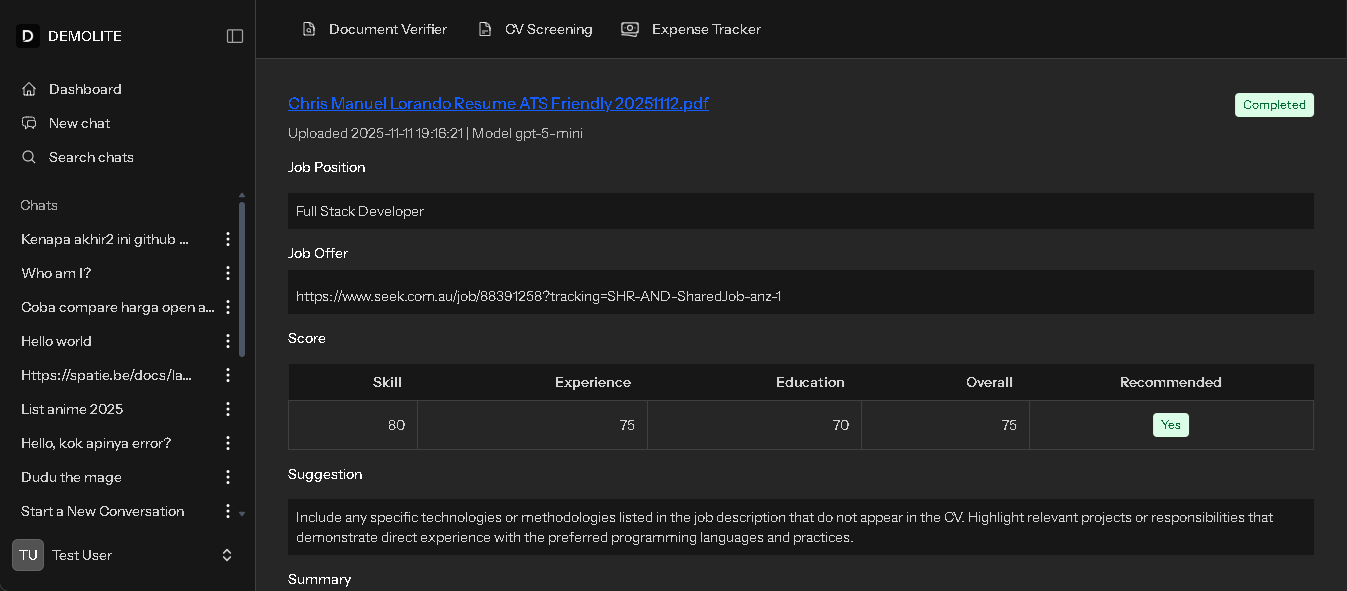Click the Dashboard home icon
This screenshot has height=591, width=1347.
[x=28, y=88]
